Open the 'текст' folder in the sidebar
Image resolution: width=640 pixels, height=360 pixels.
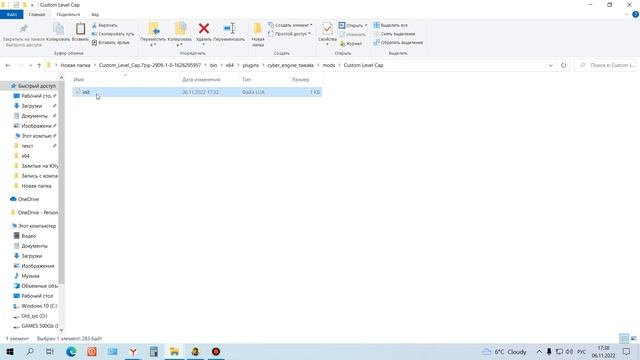click(27, 146)
